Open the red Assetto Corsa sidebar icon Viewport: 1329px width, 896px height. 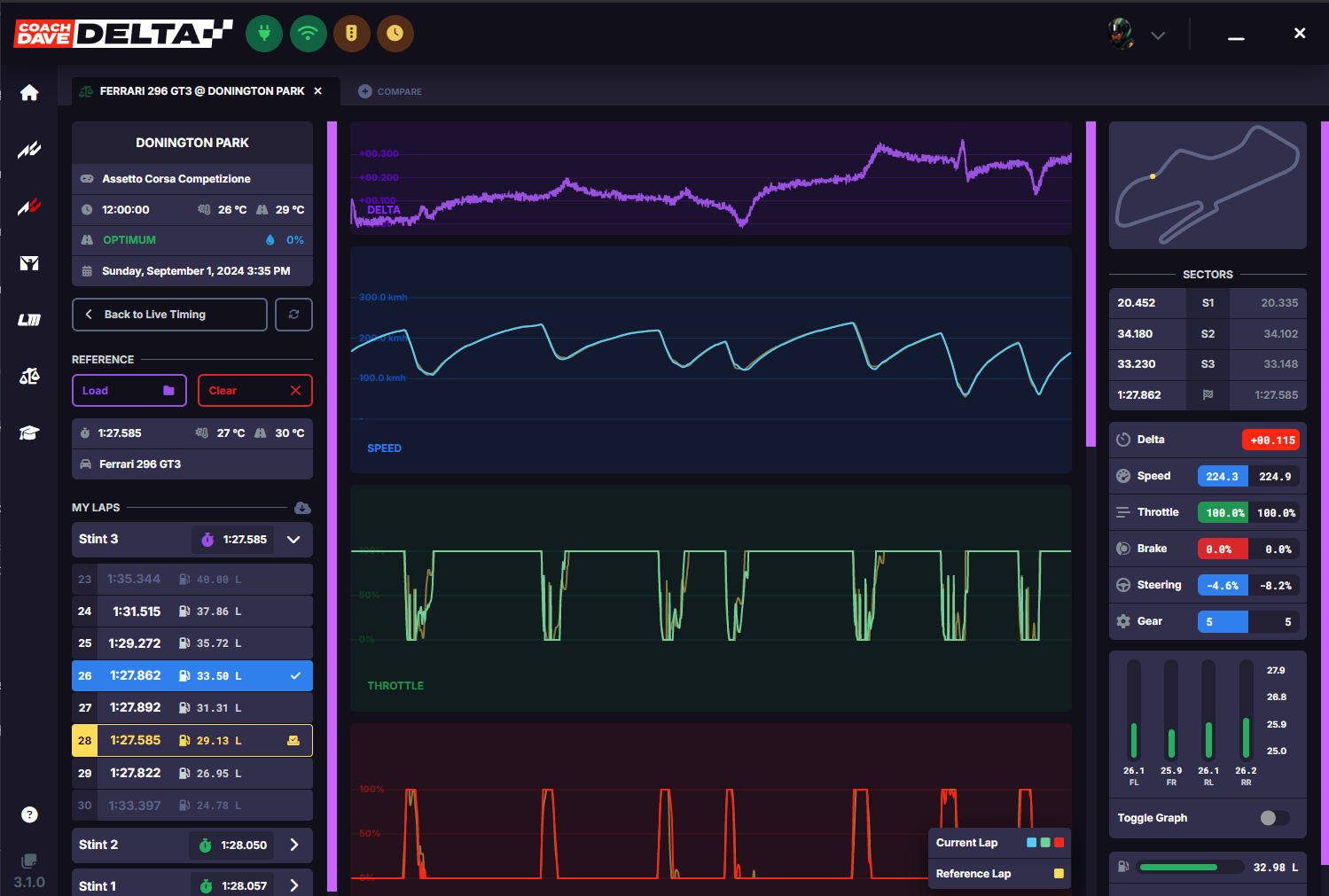(29, 207)
